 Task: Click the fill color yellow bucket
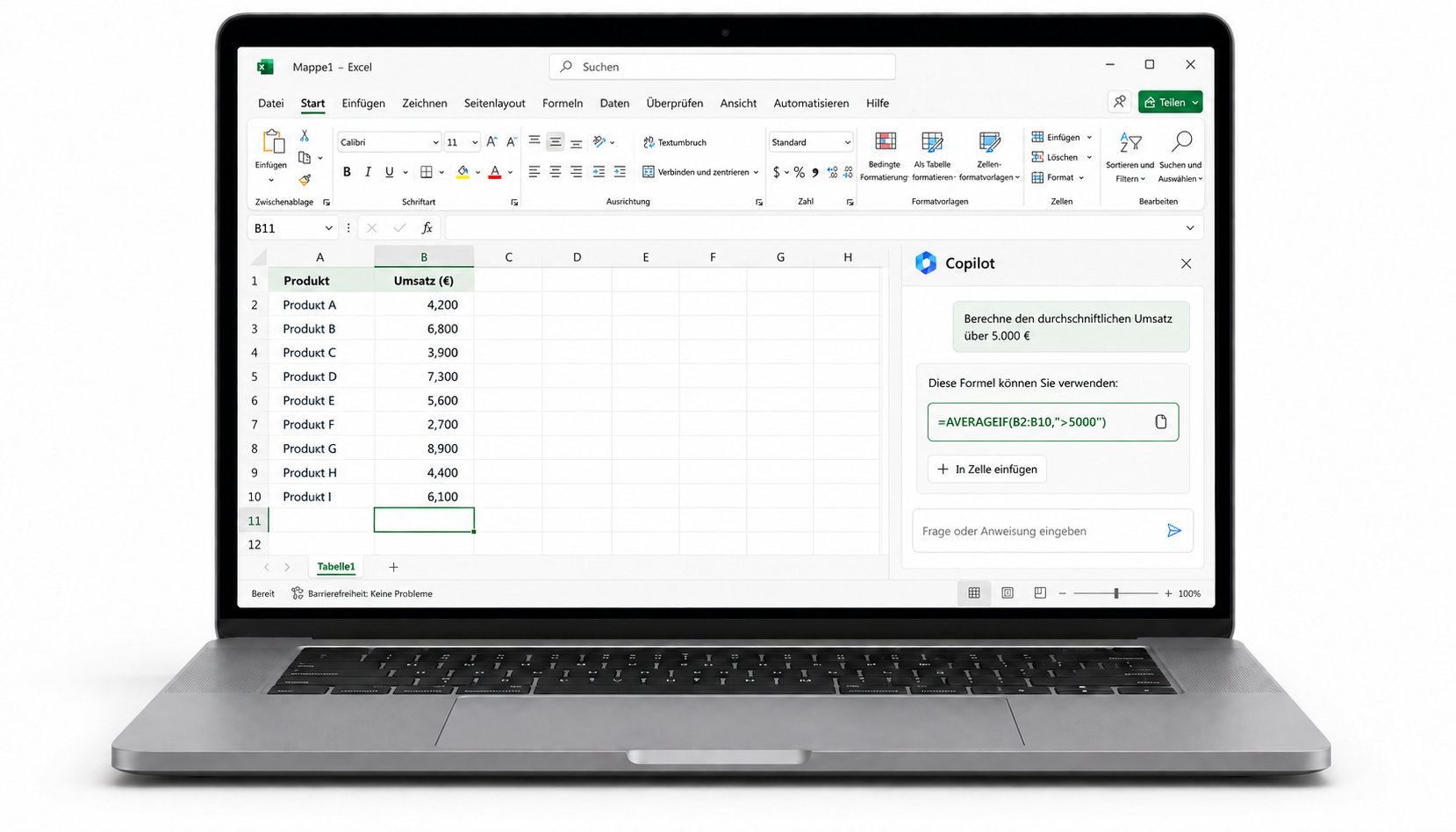point(463,172)
